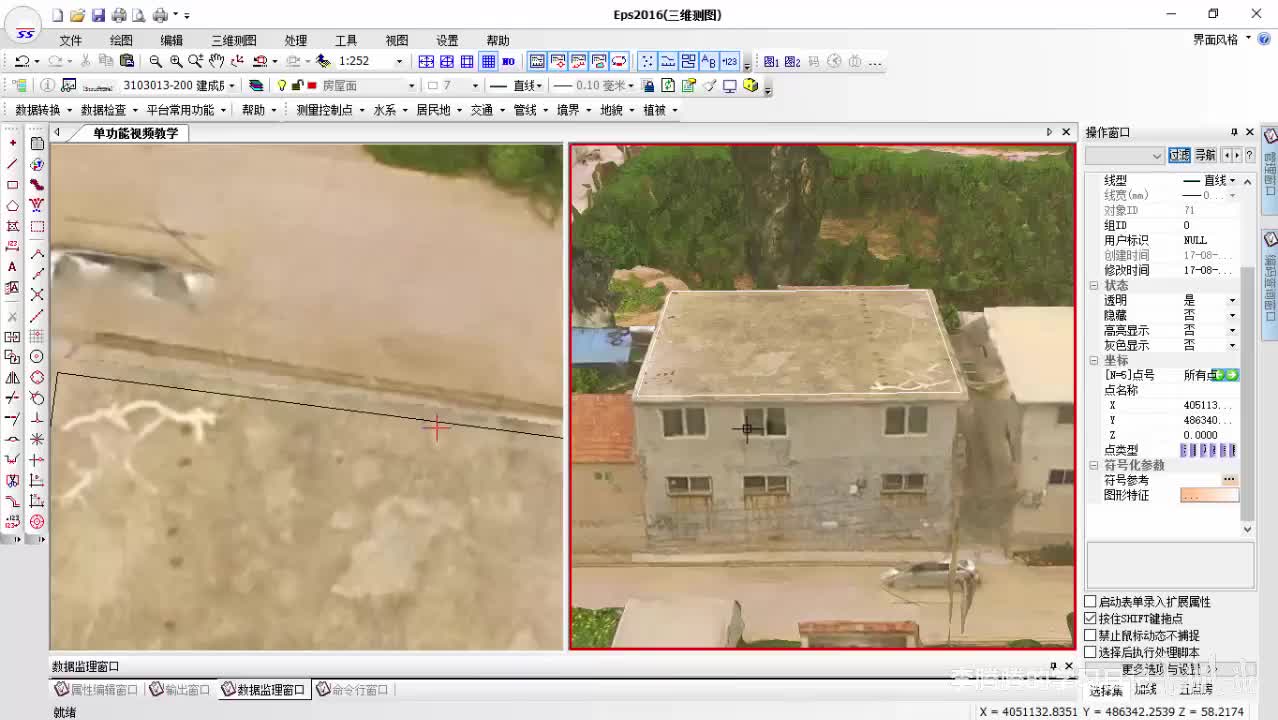Click the Undo icon in toolbar

point(21,61)
